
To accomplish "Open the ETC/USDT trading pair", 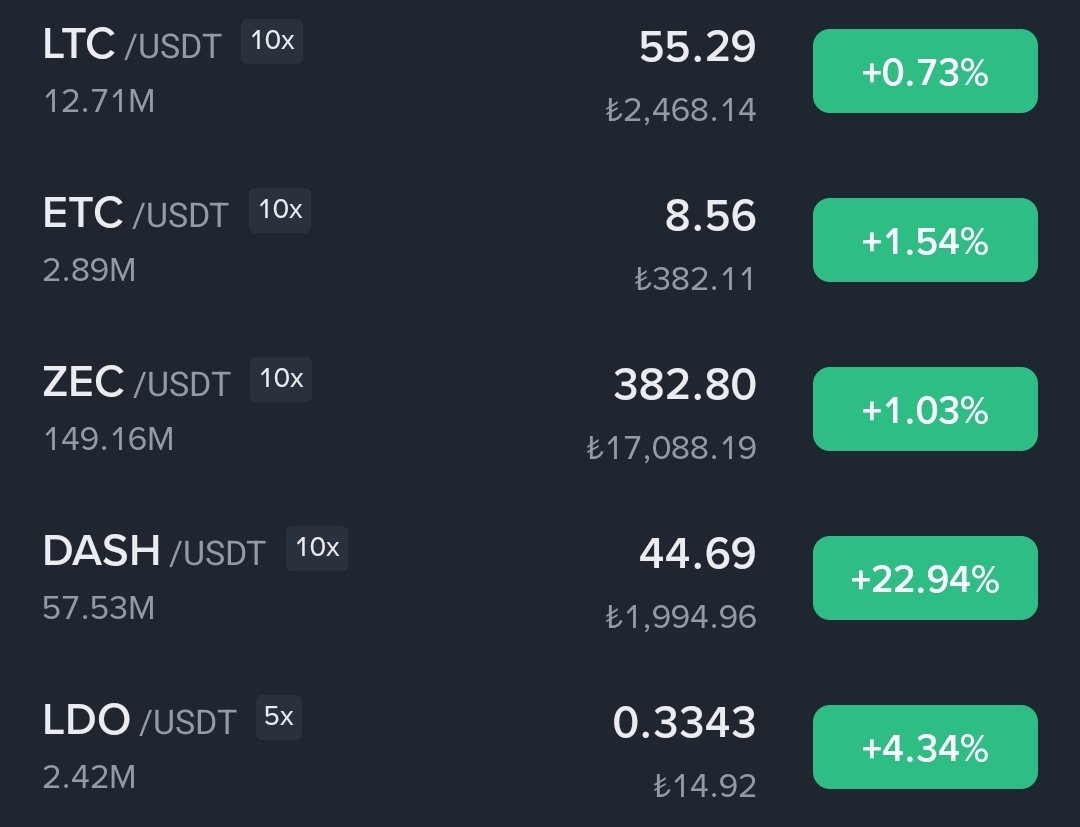I will tap(135, 214).
